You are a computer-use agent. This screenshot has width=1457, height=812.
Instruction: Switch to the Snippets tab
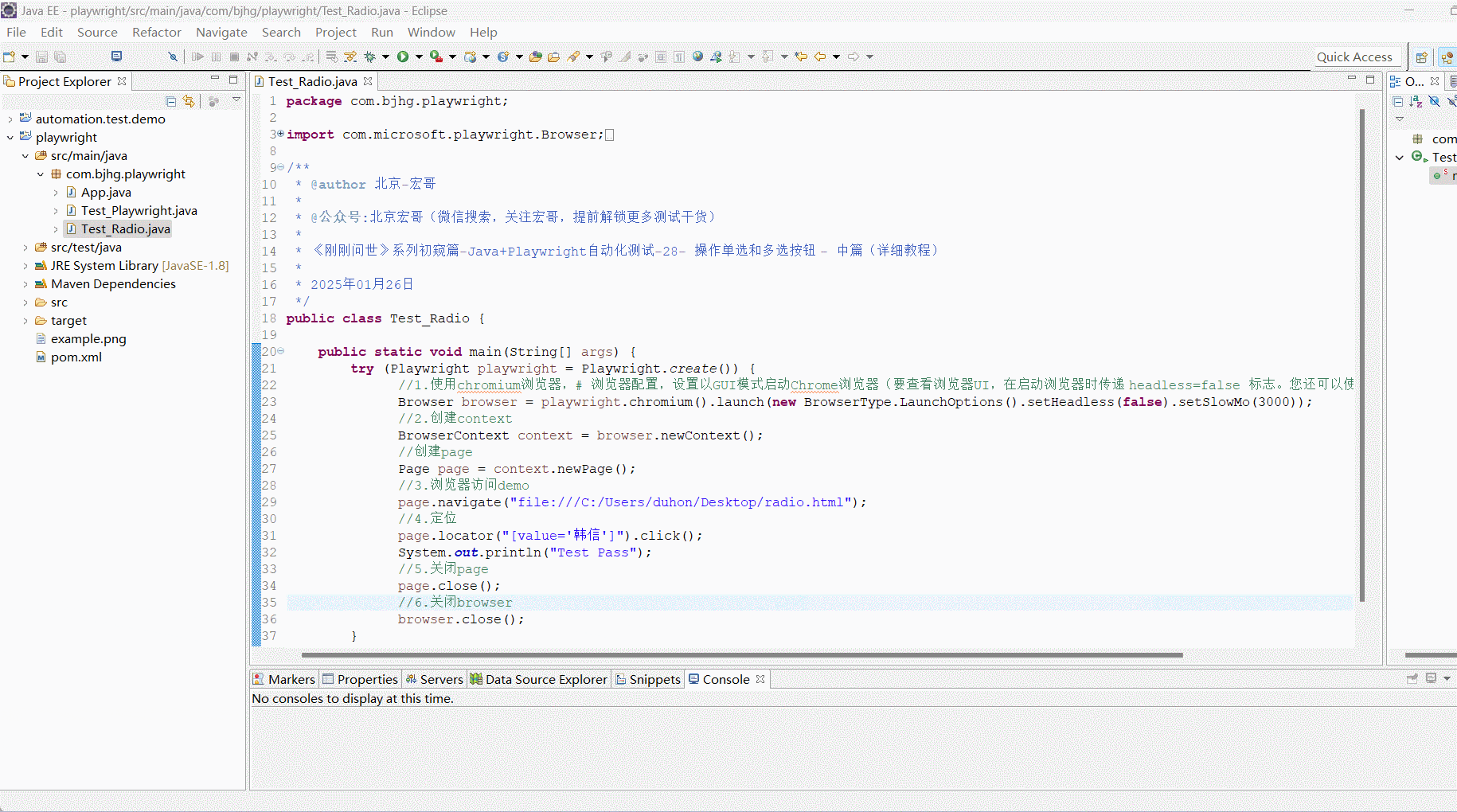tap(648, 679)
